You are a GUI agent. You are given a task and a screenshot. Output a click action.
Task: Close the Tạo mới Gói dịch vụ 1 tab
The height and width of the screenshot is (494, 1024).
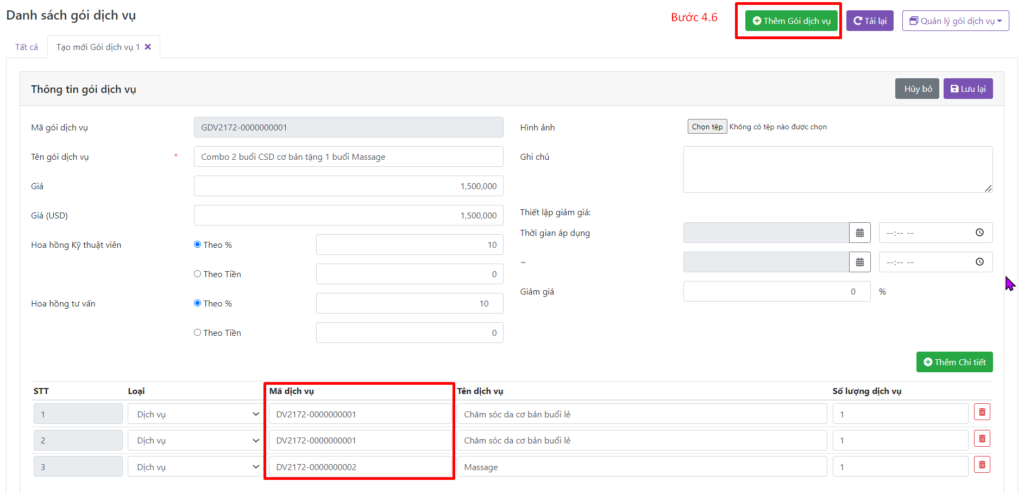(148, 47)
